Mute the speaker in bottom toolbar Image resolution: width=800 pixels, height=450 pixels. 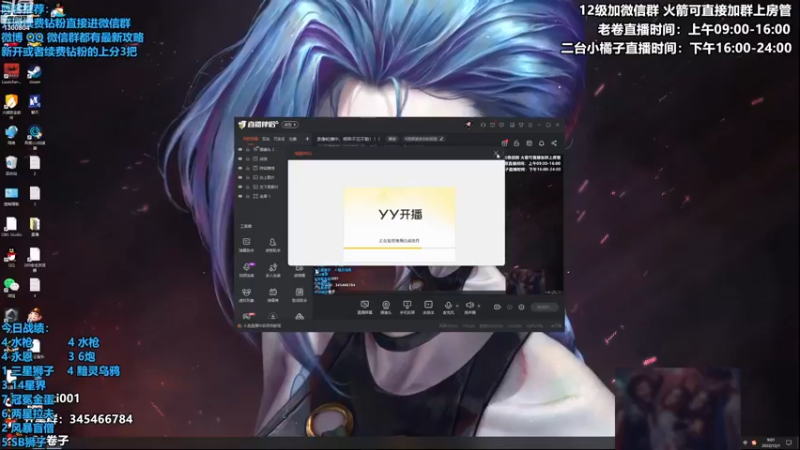pos(469,306)
